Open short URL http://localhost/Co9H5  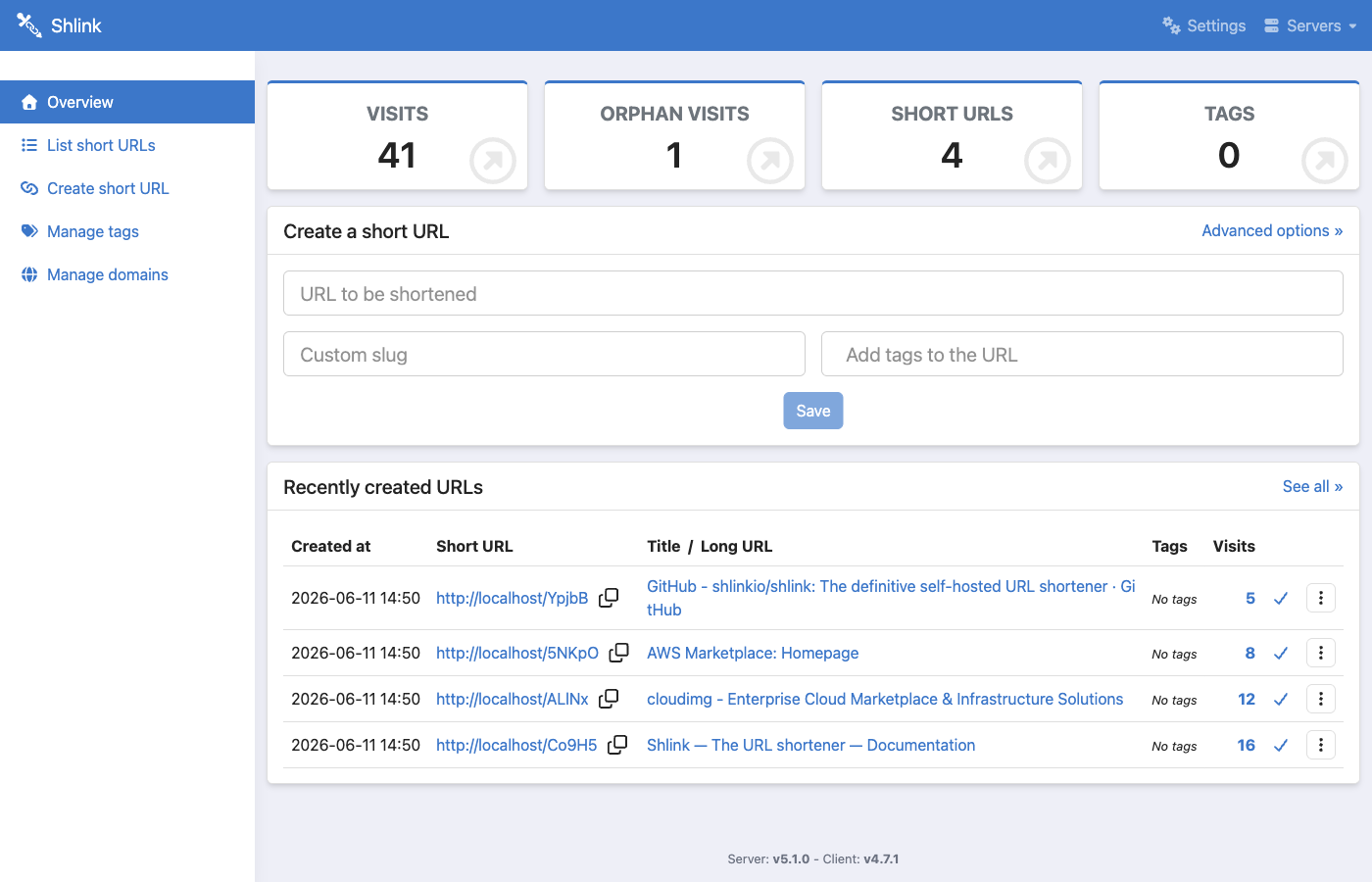(x=516, y=745)
